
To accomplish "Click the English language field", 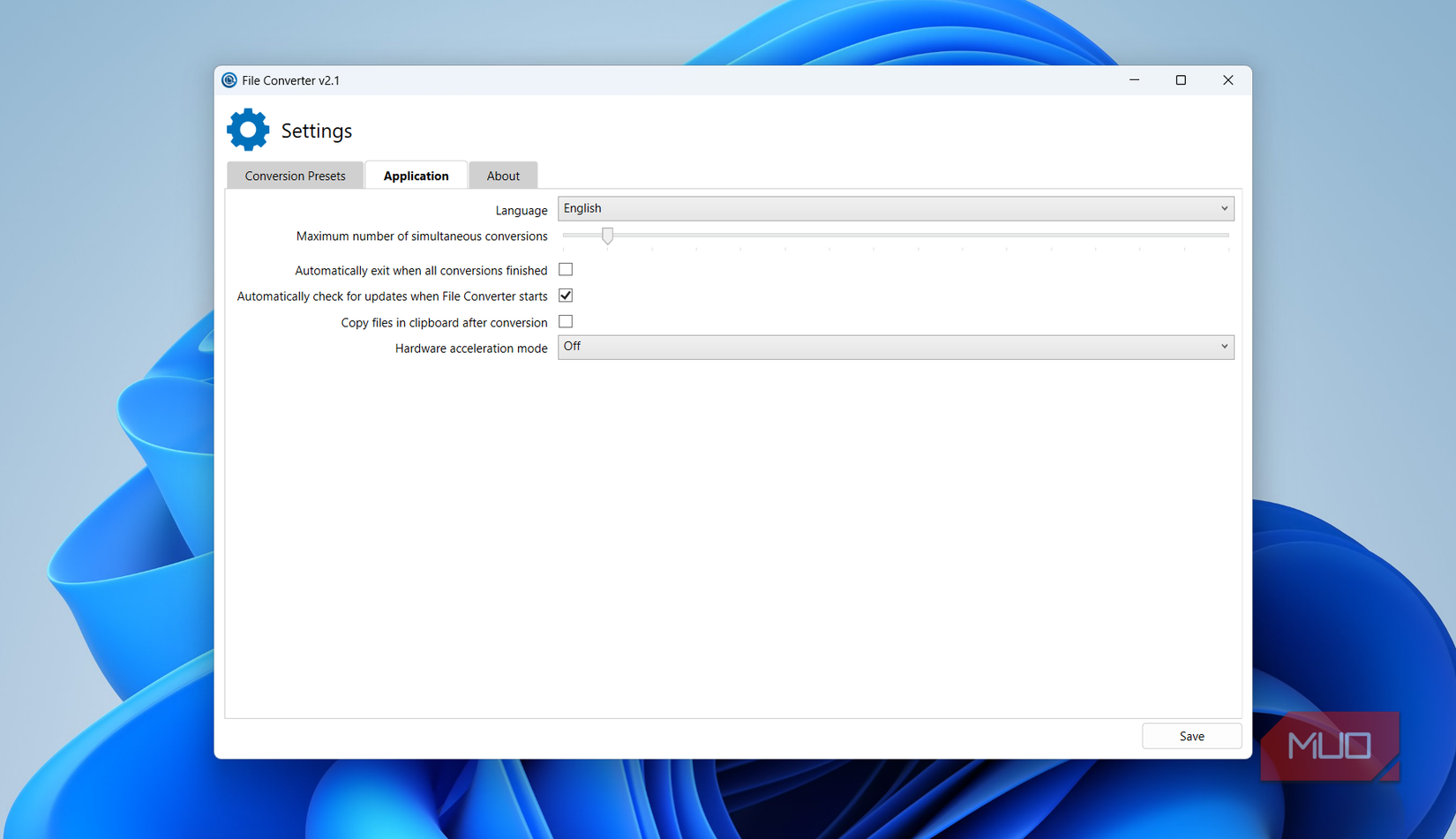I will click(x=794, y=208).
